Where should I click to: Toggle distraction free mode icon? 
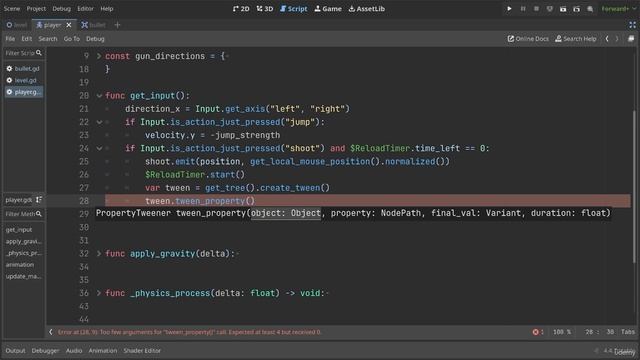632,25
